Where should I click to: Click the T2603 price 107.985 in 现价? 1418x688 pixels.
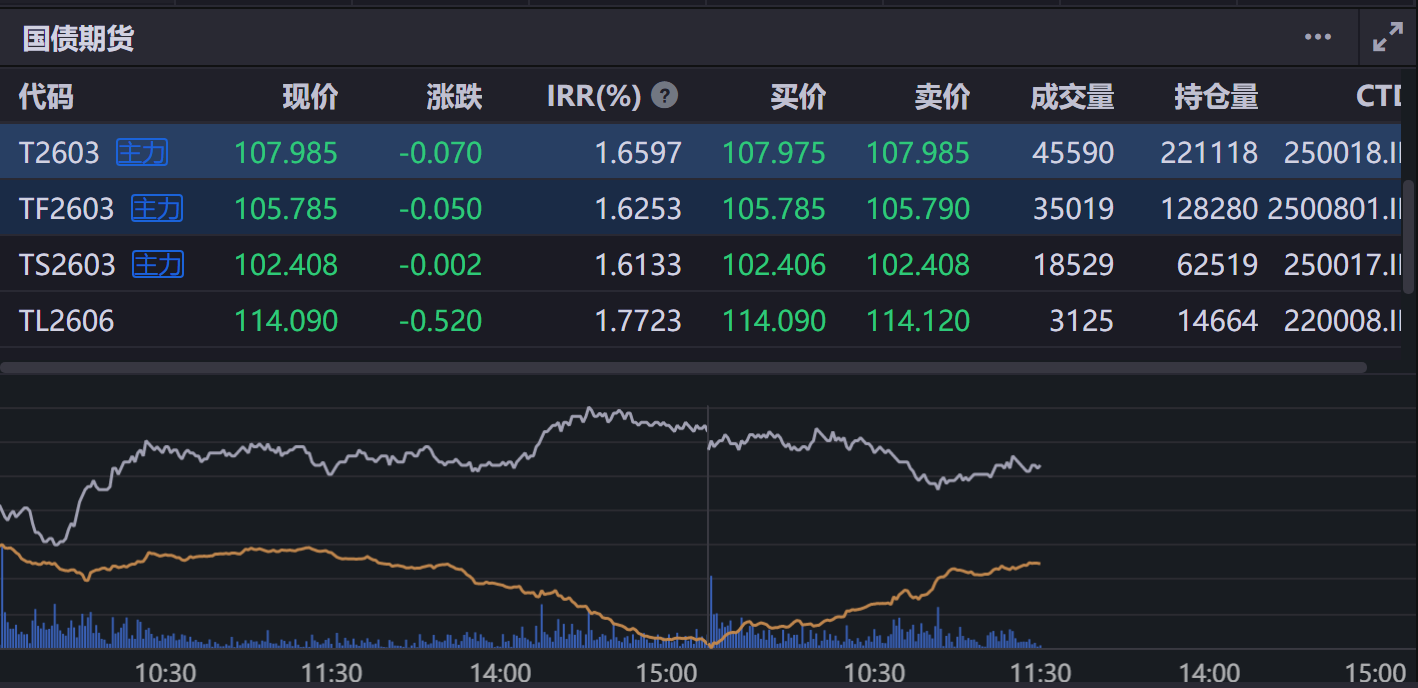pos(286,153)
